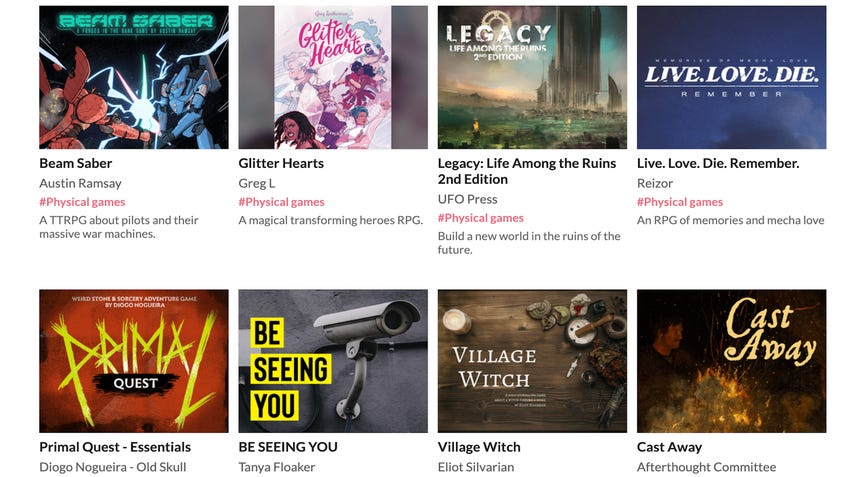Open the Cast Away cover thumbnail
Screen dimensions: 848x477
(731, 361)
